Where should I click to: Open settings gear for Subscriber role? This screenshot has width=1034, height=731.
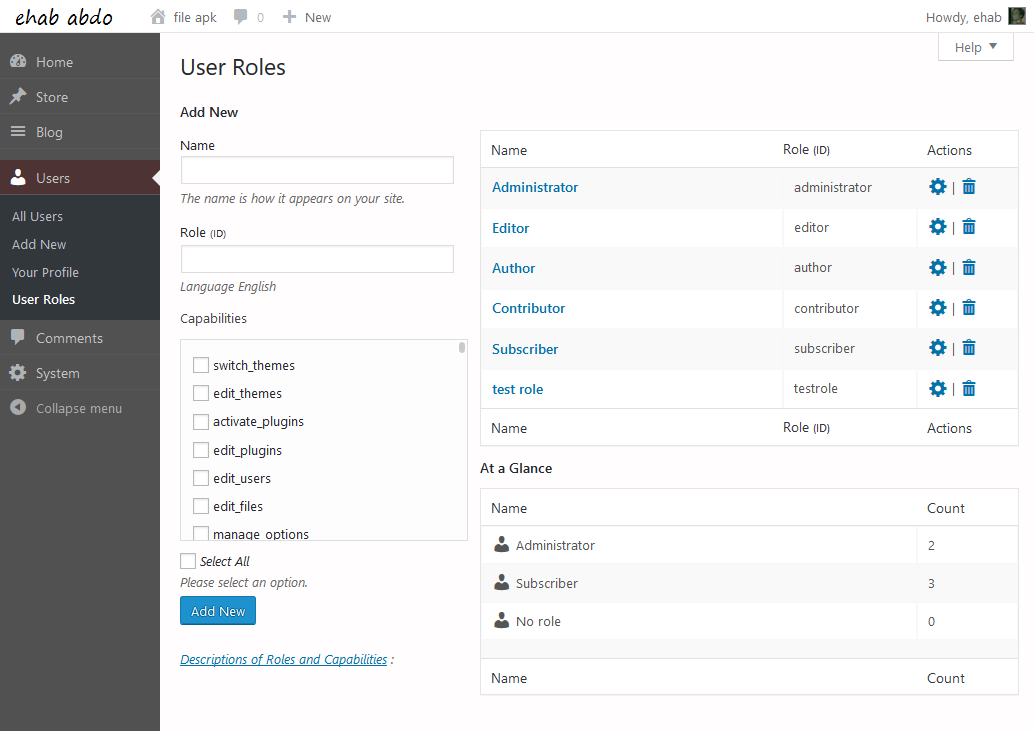point(937,347)
